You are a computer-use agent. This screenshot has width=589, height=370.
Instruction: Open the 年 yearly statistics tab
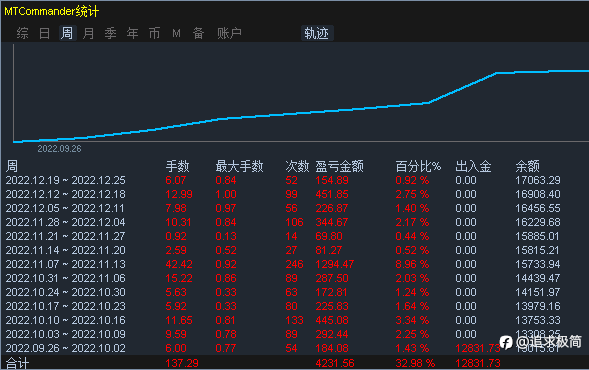132,33
